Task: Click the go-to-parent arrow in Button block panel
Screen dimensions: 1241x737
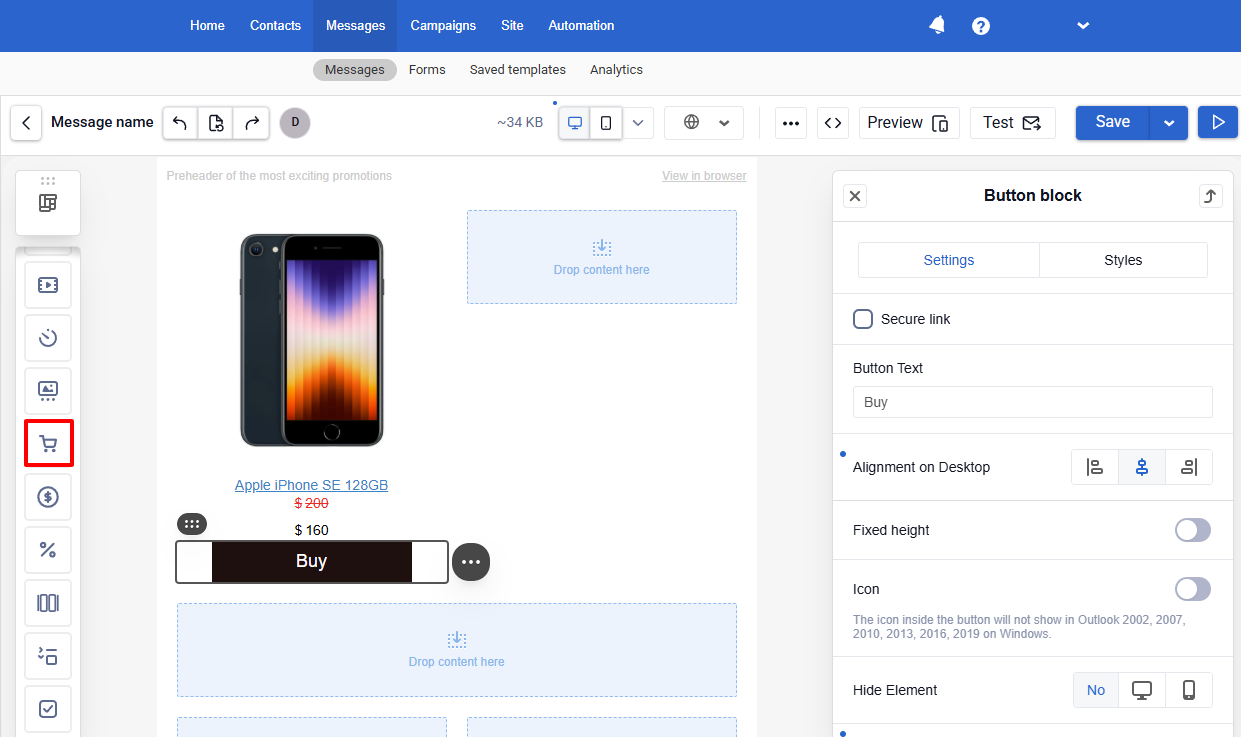Action: click(1211, 196)
